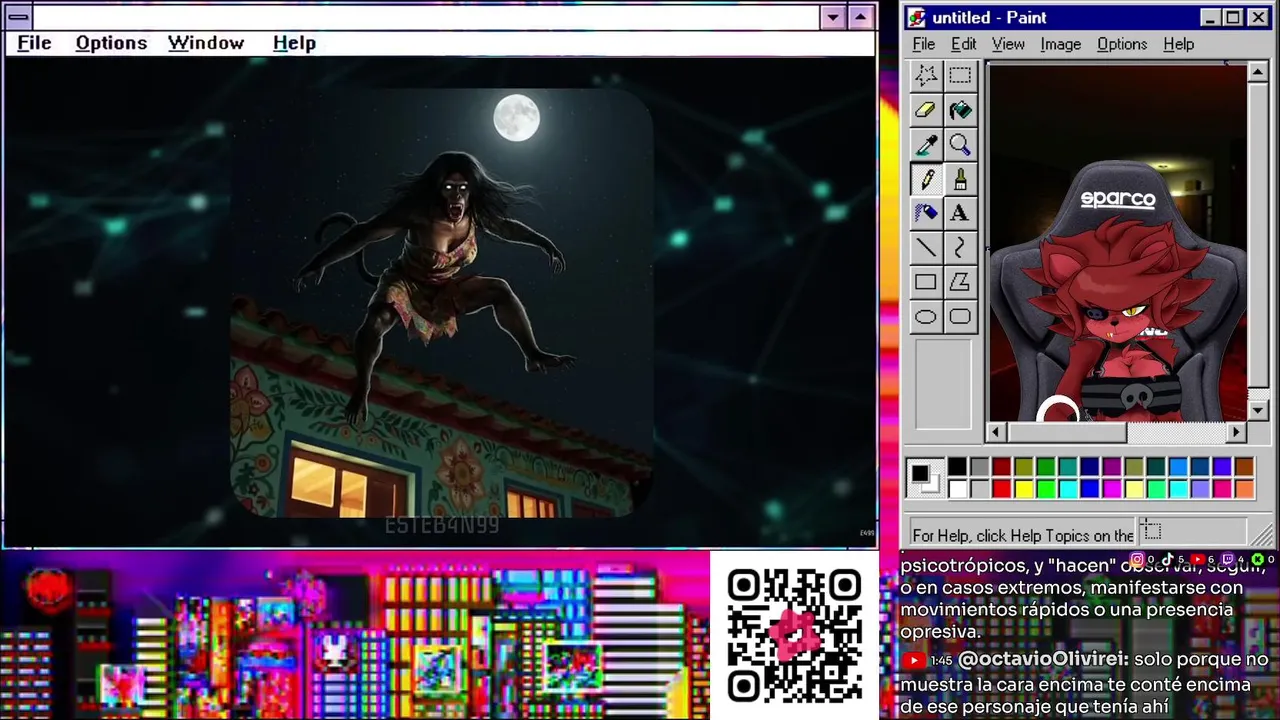This screenshot has width=1280, height=720.
Task: Click the Paint vertical scrollbar down arrow
Action: click(x=1258, y=411)
